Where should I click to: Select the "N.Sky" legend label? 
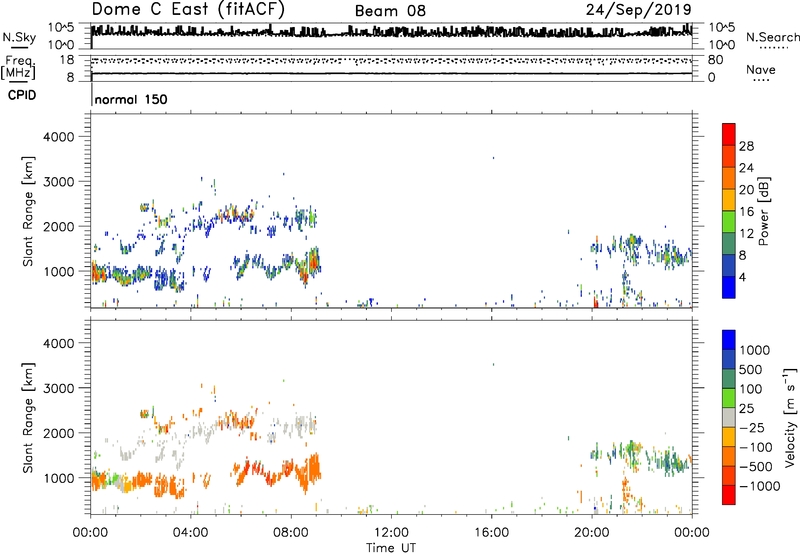coord(19,37)
